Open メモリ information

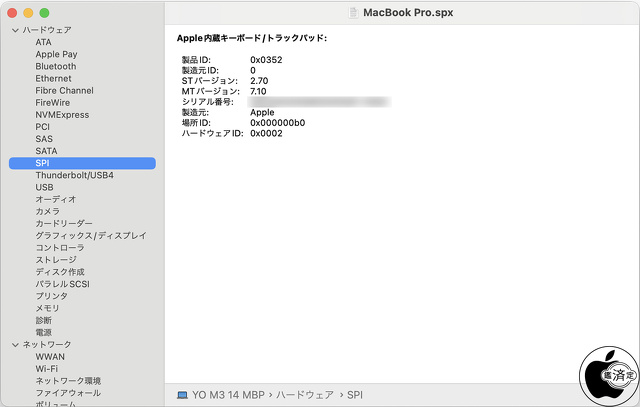coord(47,308)
